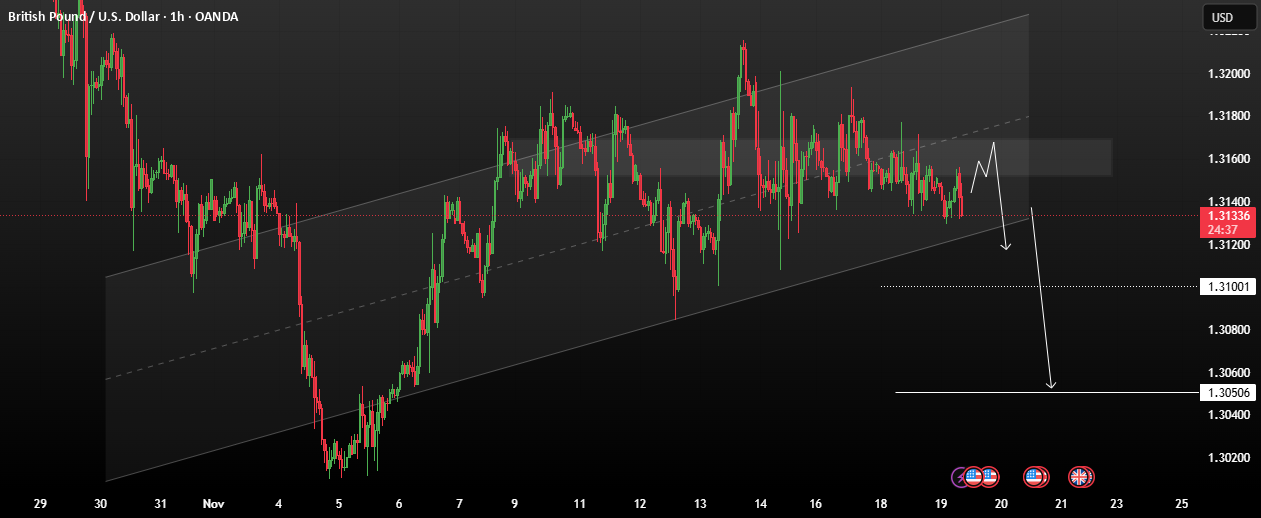Screen dimensions: 1261x518
Task: Select the dashed channel midline
Action: point(567,248)
